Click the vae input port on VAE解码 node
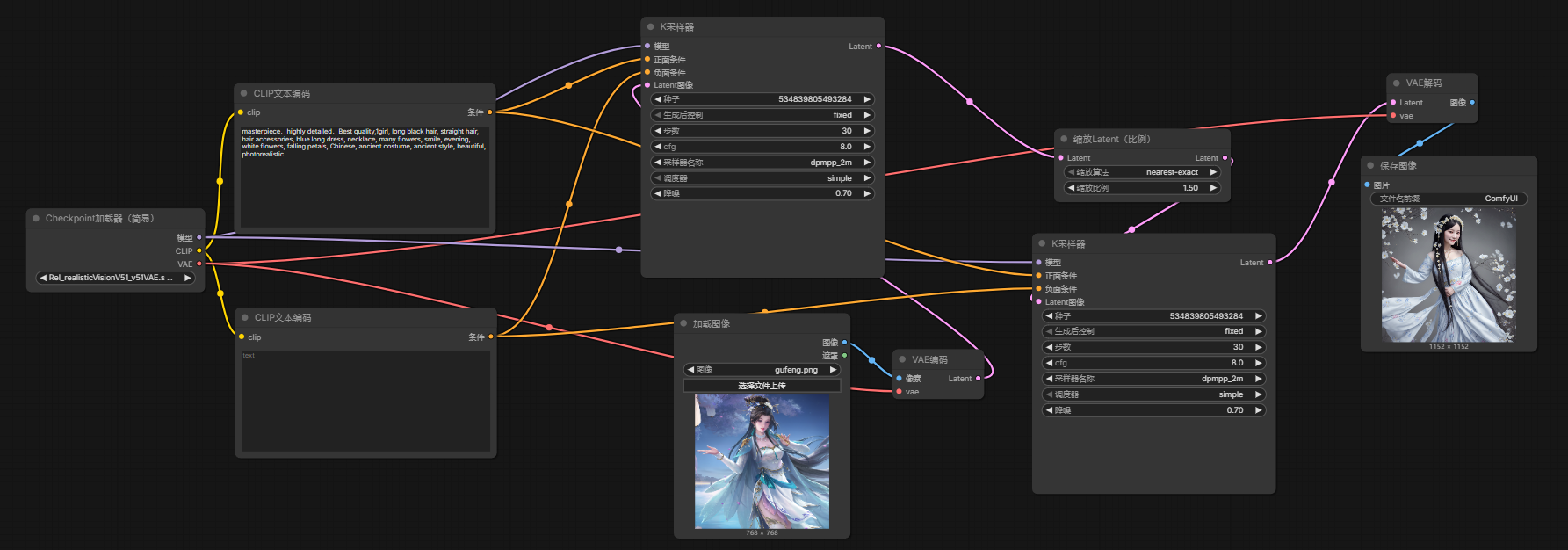 click(1393, 116)
